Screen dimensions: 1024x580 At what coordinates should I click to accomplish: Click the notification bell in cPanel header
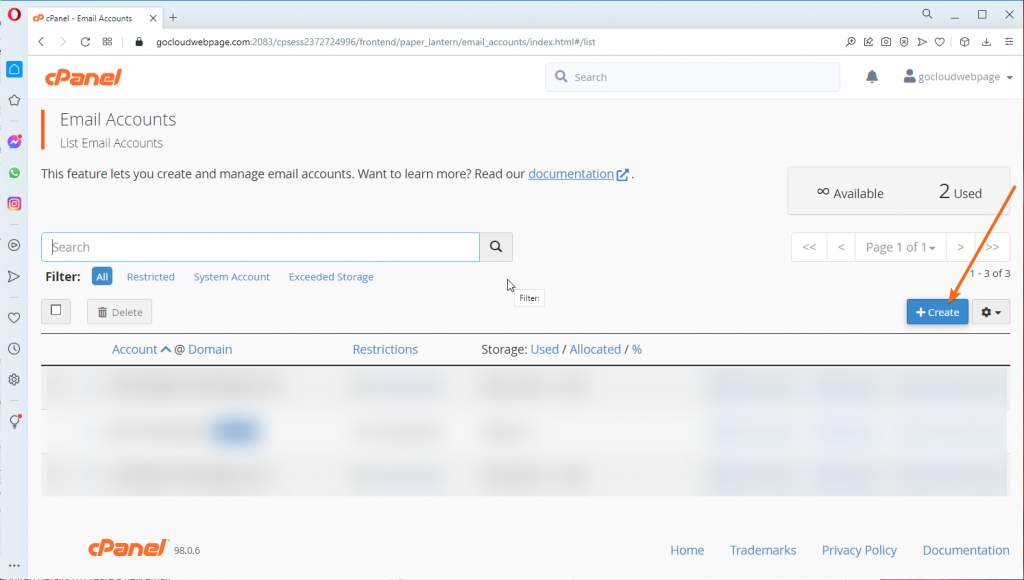[x=871, y=76]
